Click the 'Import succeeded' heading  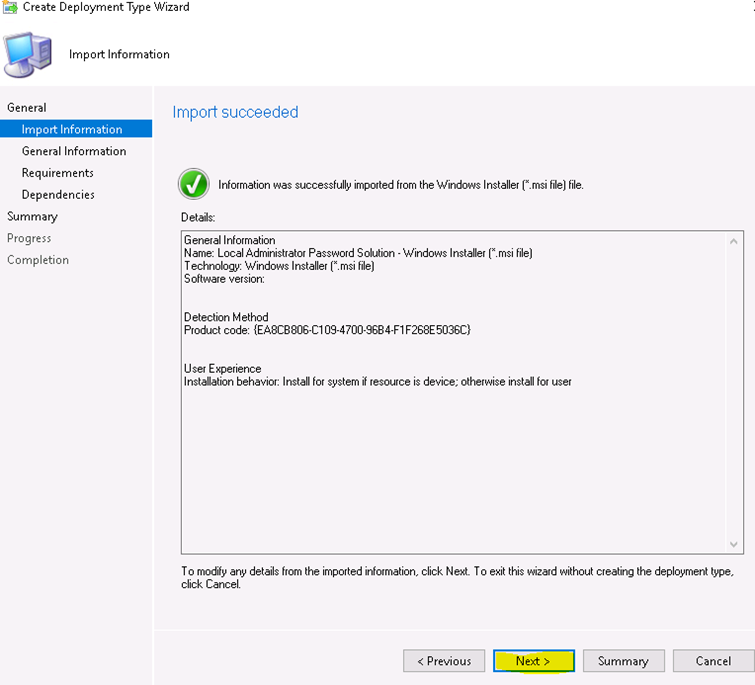click(235, 112)
